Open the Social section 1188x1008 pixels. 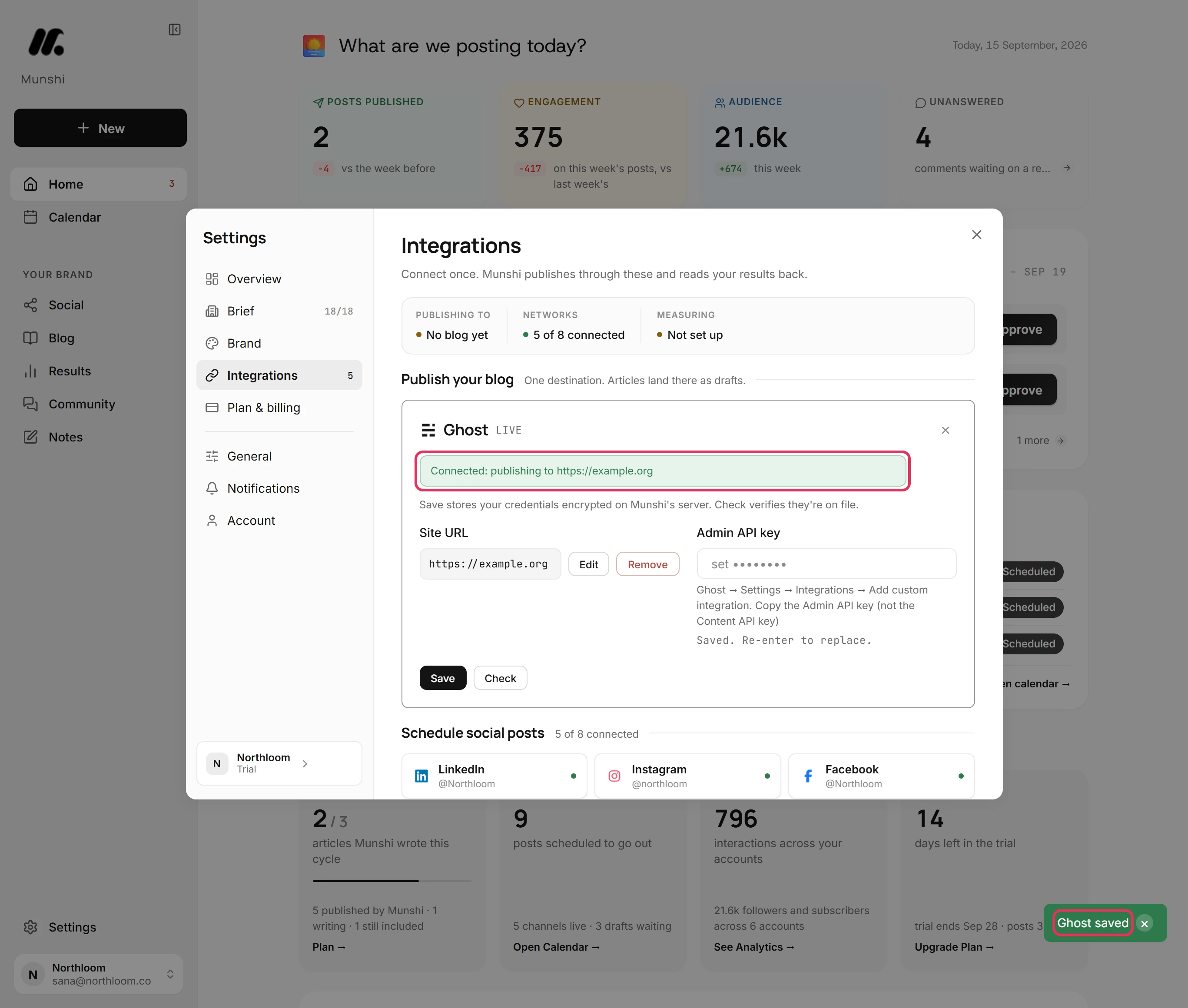pyautogui.click(x=98, y=305)
